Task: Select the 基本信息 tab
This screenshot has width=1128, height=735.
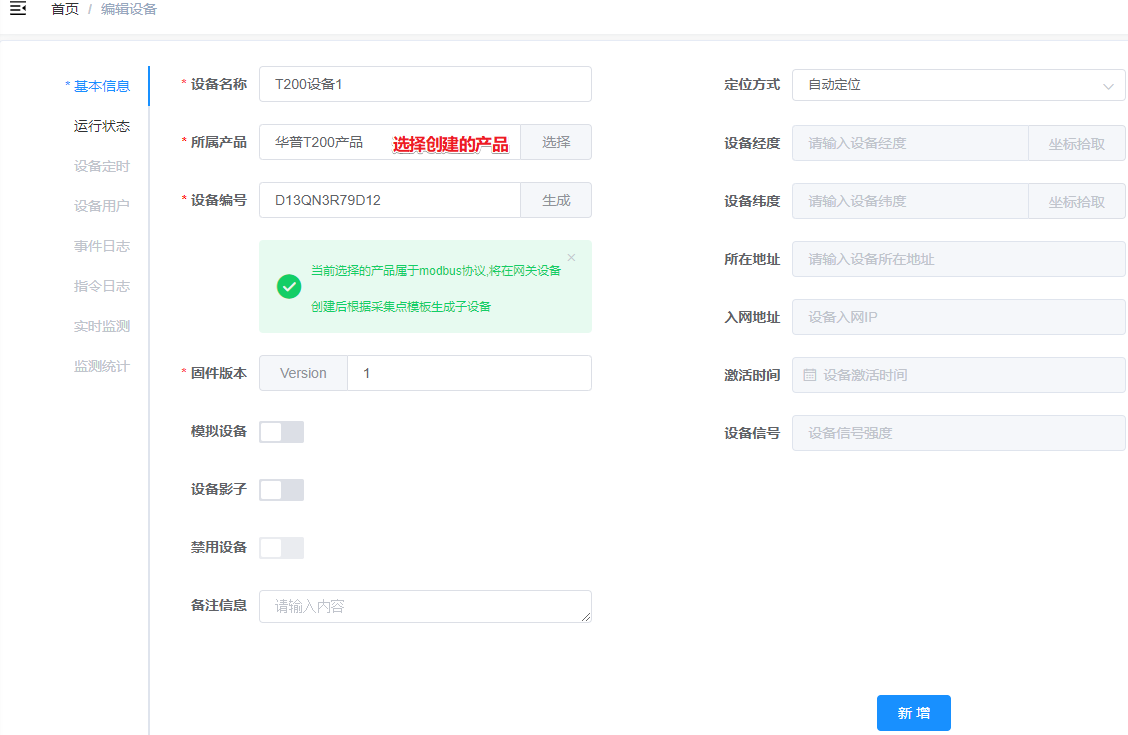Action: click(x=102, y=86)
